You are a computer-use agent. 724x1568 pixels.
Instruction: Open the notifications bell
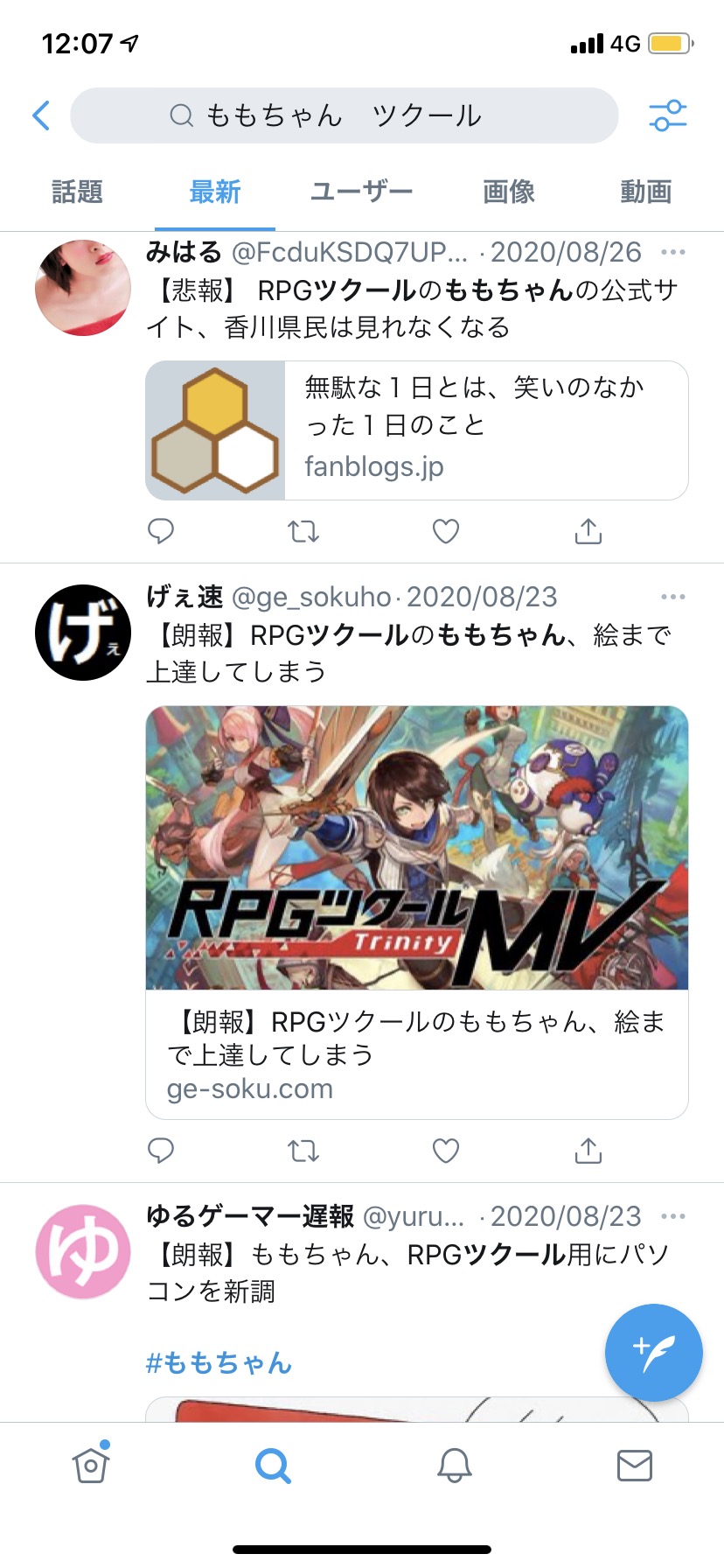[x=455, y=1465]
